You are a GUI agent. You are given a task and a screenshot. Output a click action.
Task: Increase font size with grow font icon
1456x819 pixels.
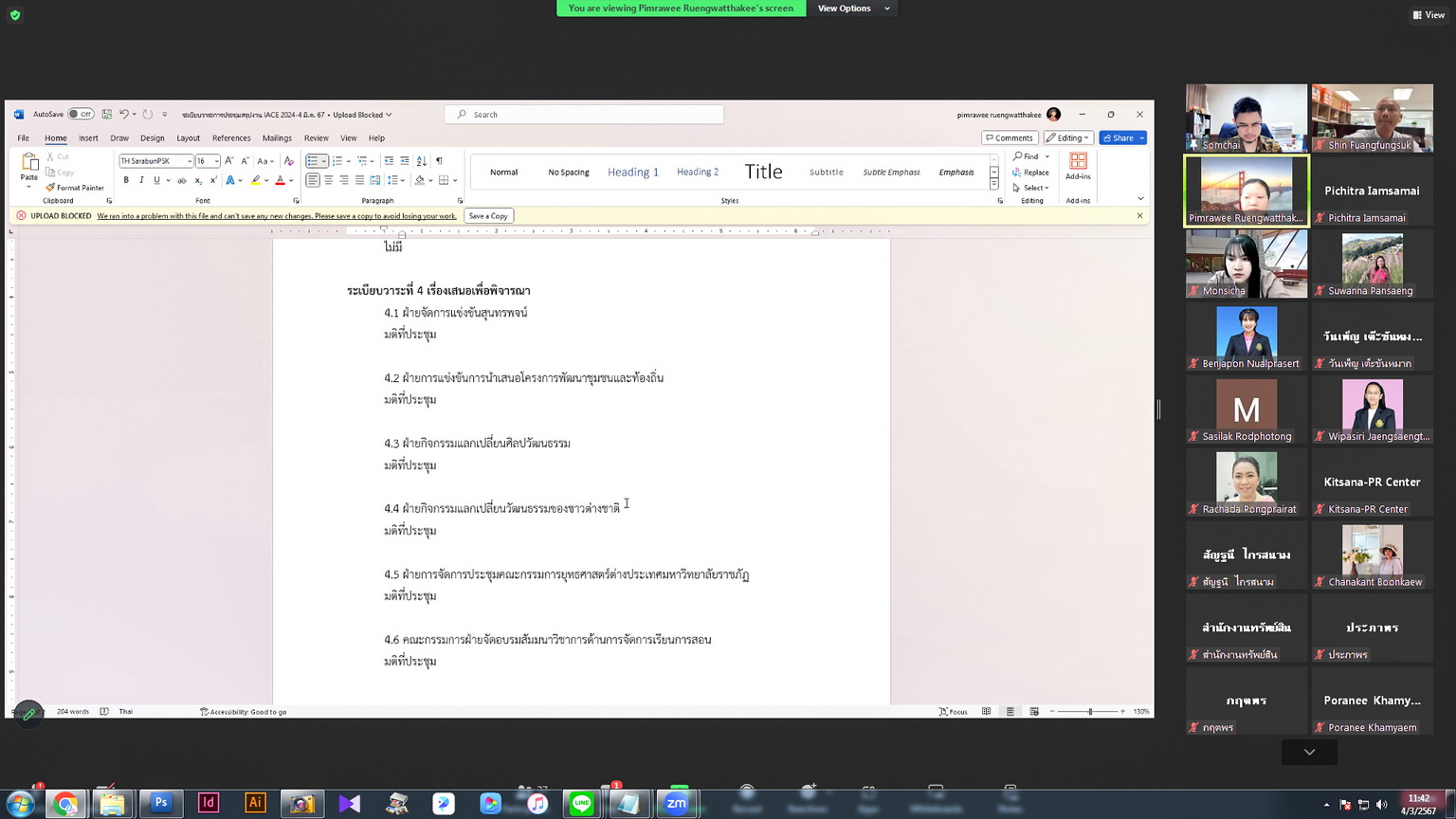tap(229, 161)
